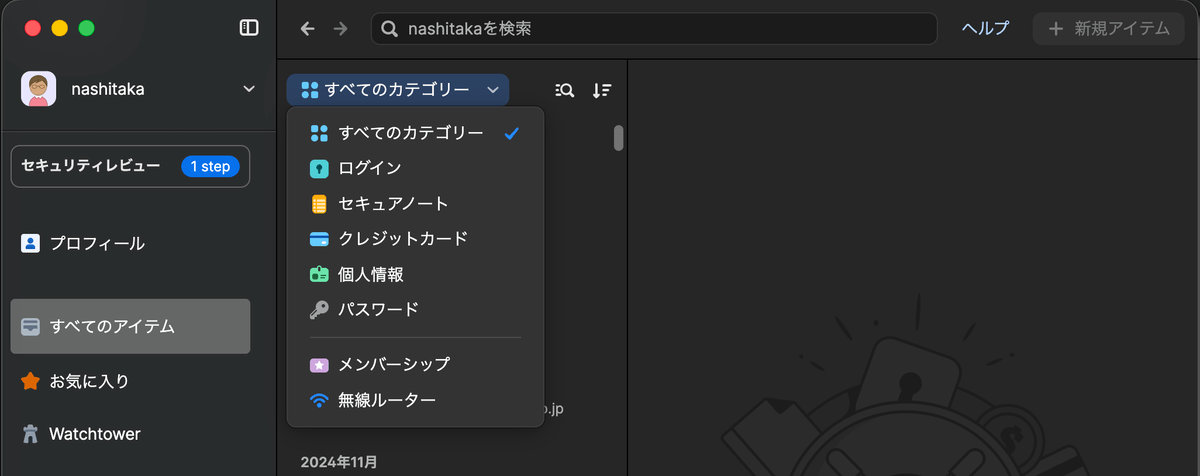Click the nashitaka account name

108,89
